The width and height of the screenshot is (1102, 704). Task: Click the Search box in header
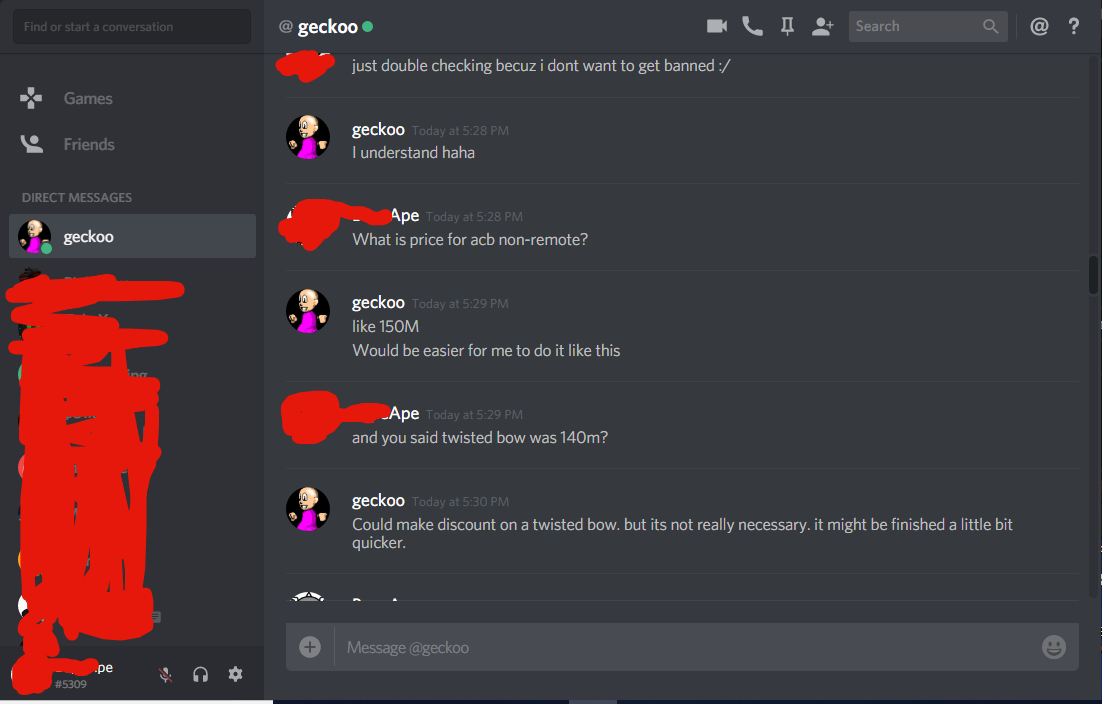point(928,27)
